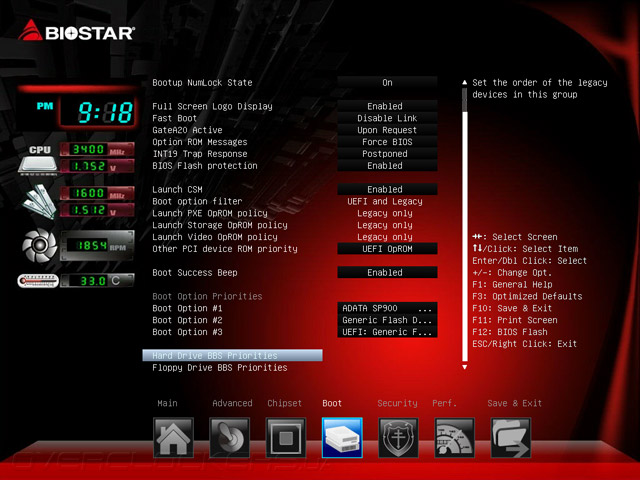Click the memory 1600 MHz readout

pos(97,193)
